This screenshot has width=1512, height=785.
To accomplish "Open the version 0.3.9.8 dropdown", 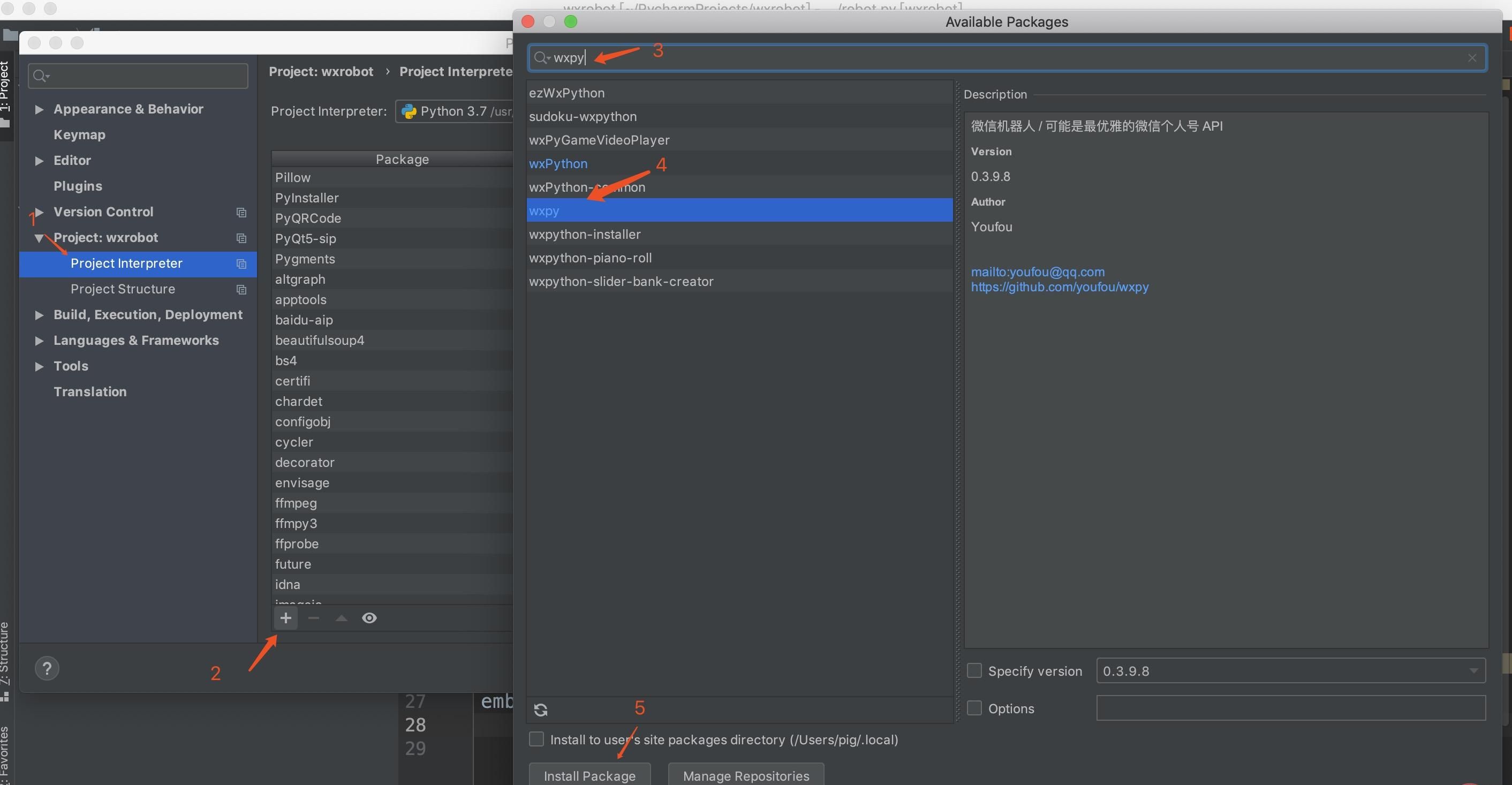I will click(x=1291, y=671).
